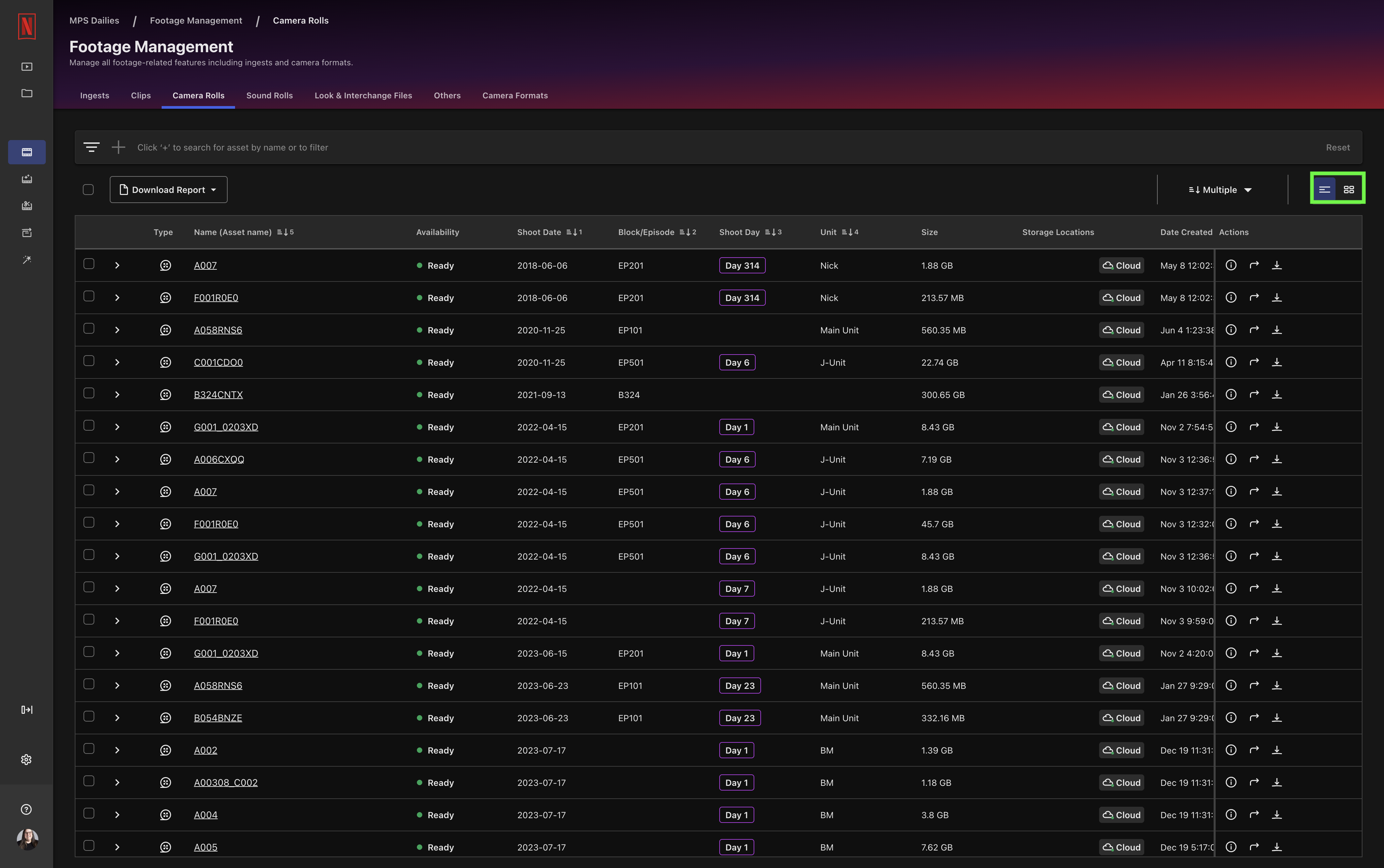Open the Ingests tab
This screenshot has width=1384, height=868.
(x=94, y=95)
